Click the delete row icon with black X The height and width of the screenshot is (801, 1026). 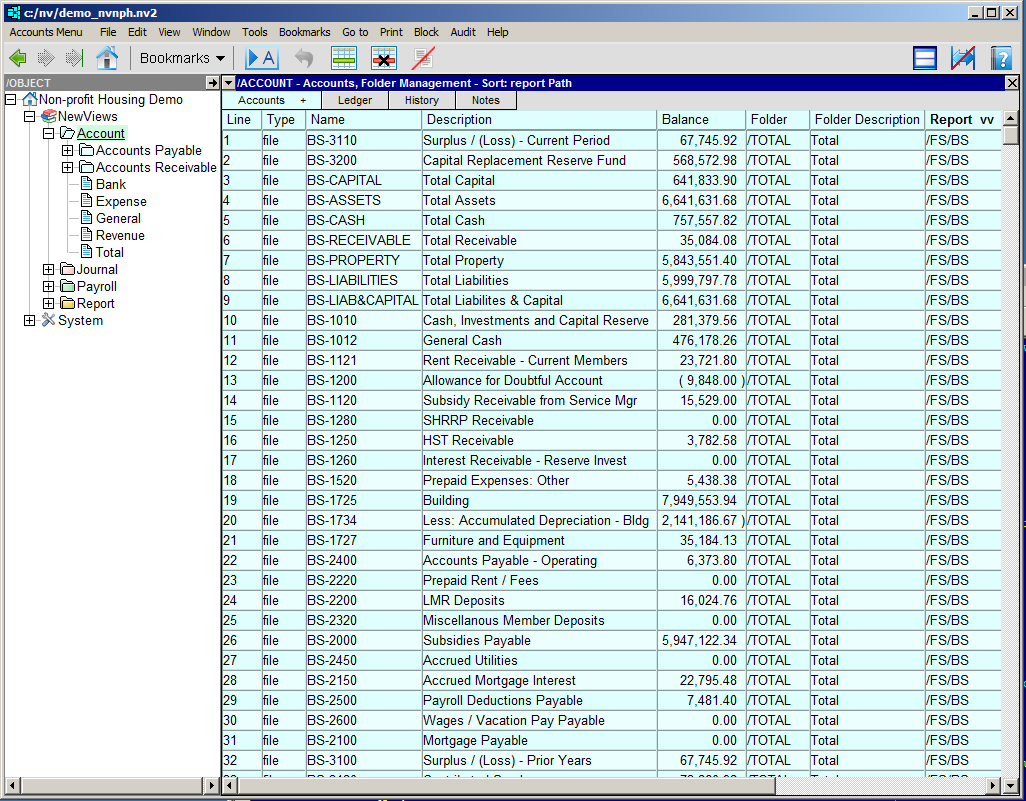(384, 58)
